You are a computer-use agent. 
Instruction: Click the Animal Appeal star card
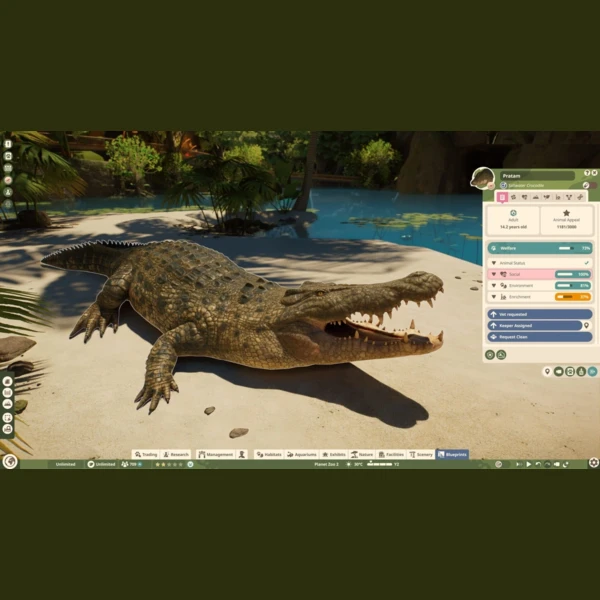(566, 220)
